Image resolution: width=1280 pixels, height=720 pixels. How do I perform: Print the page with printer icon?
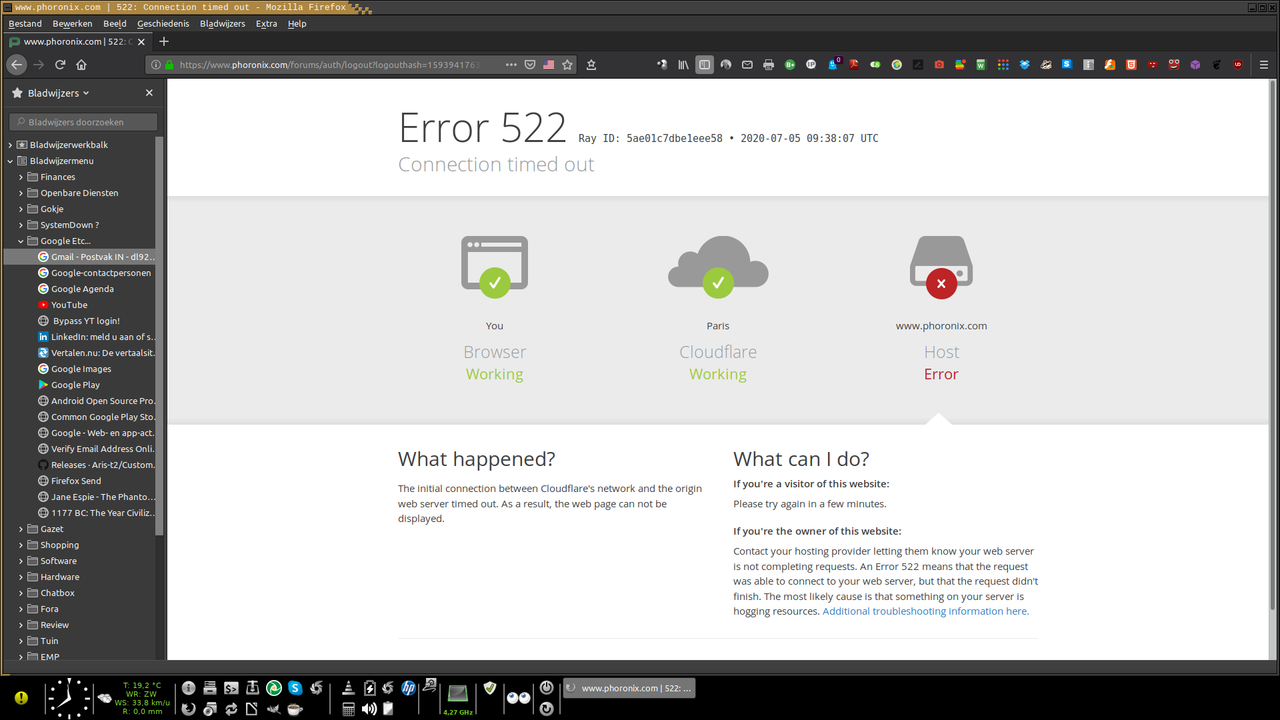click(x=768, y=64)
